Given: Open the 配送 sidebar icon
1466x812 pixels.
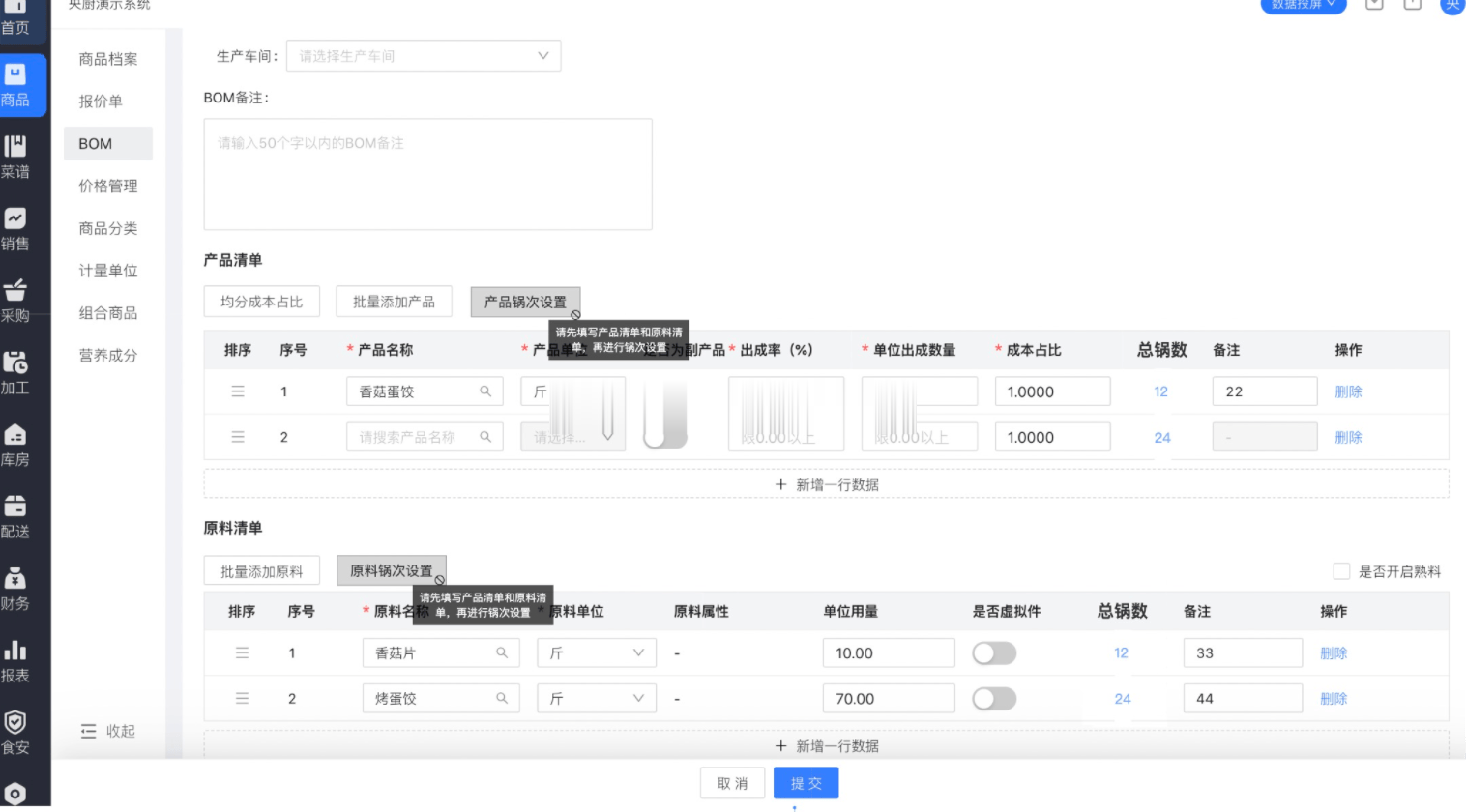Looking at the screenshot, I should coord(15,506).
